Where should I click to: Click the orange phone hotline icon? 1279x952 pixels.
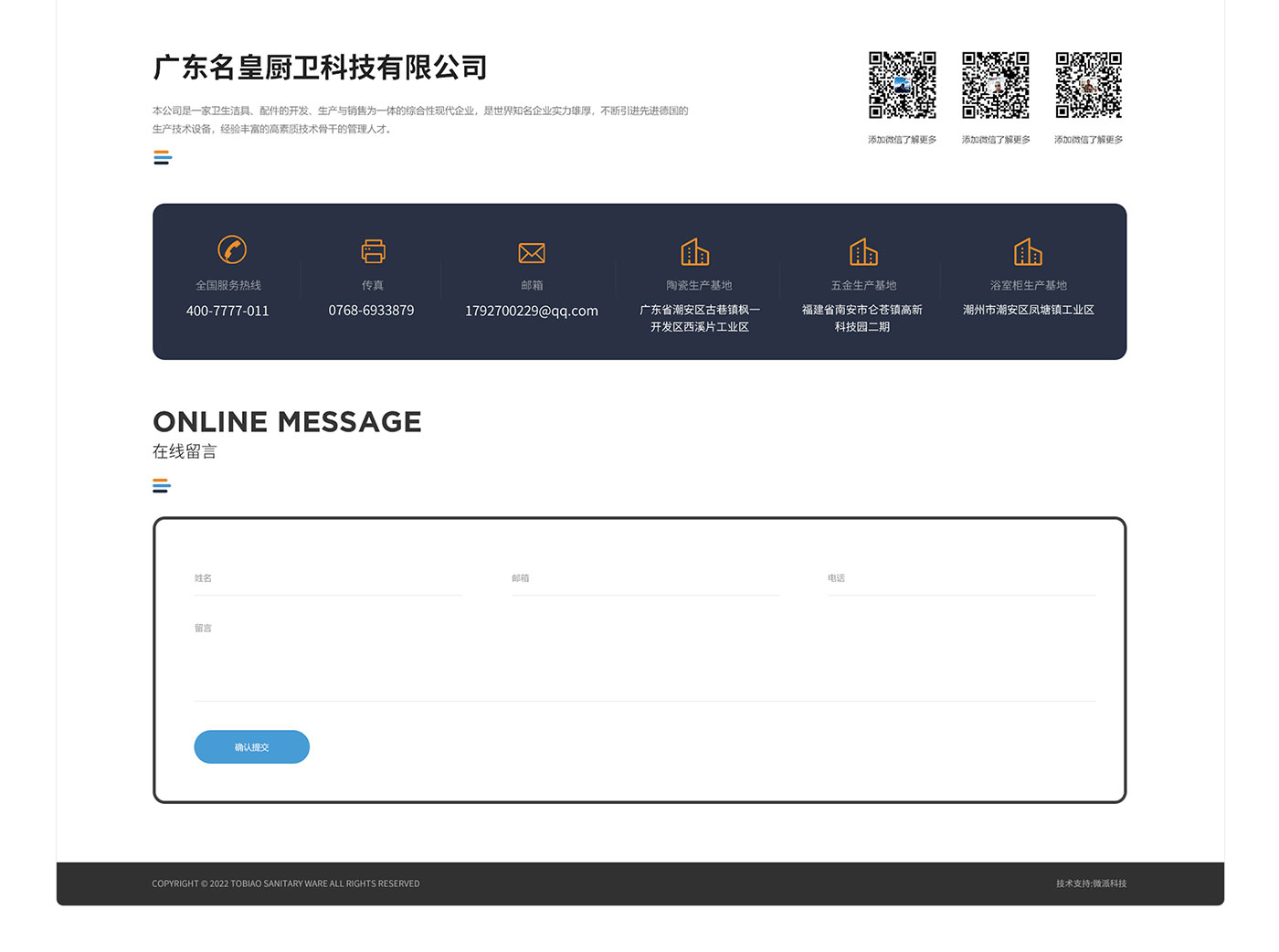[232, 249]
